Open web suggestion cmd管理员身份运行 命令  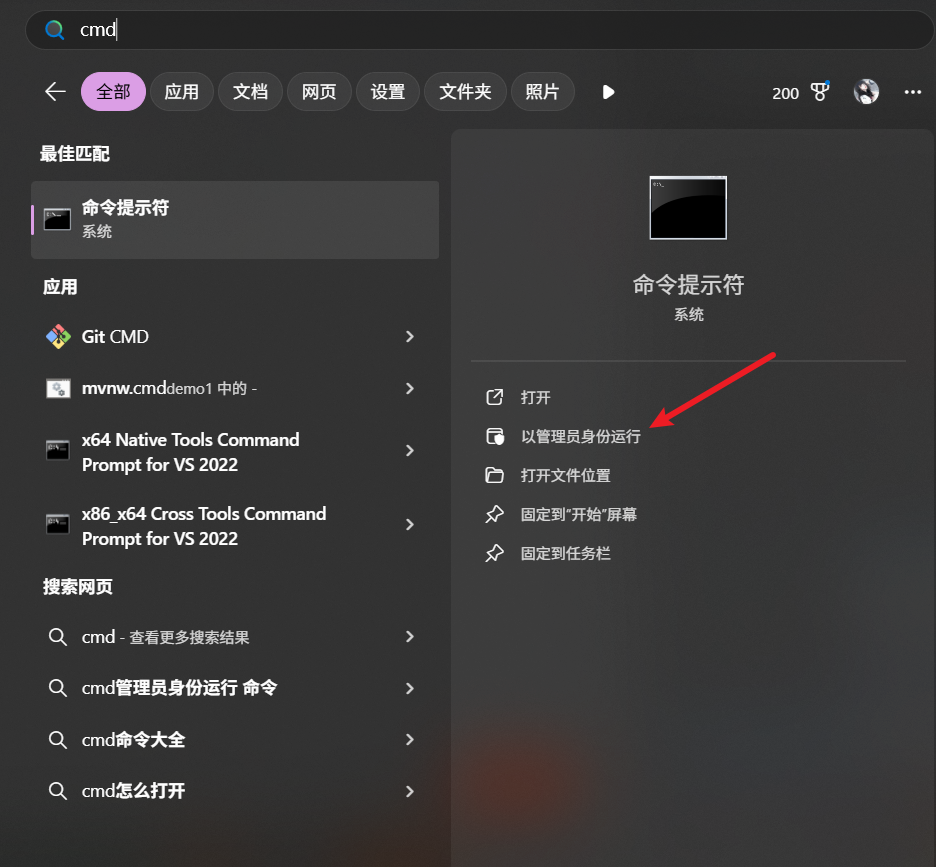coord(235,688)
